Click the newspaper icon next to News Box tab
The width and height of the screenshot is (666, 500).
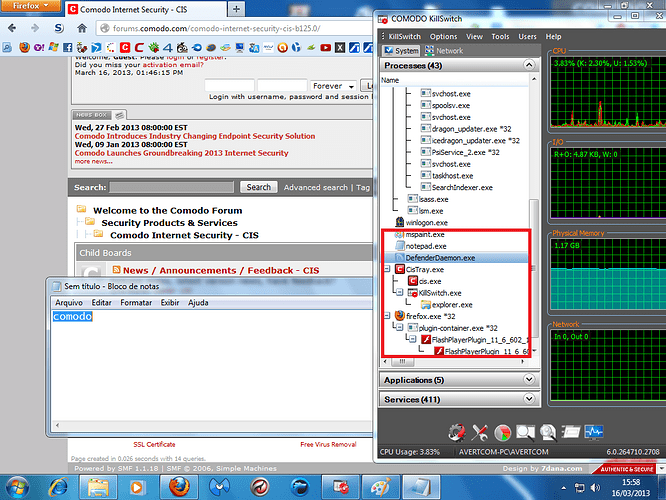point(119,115)
